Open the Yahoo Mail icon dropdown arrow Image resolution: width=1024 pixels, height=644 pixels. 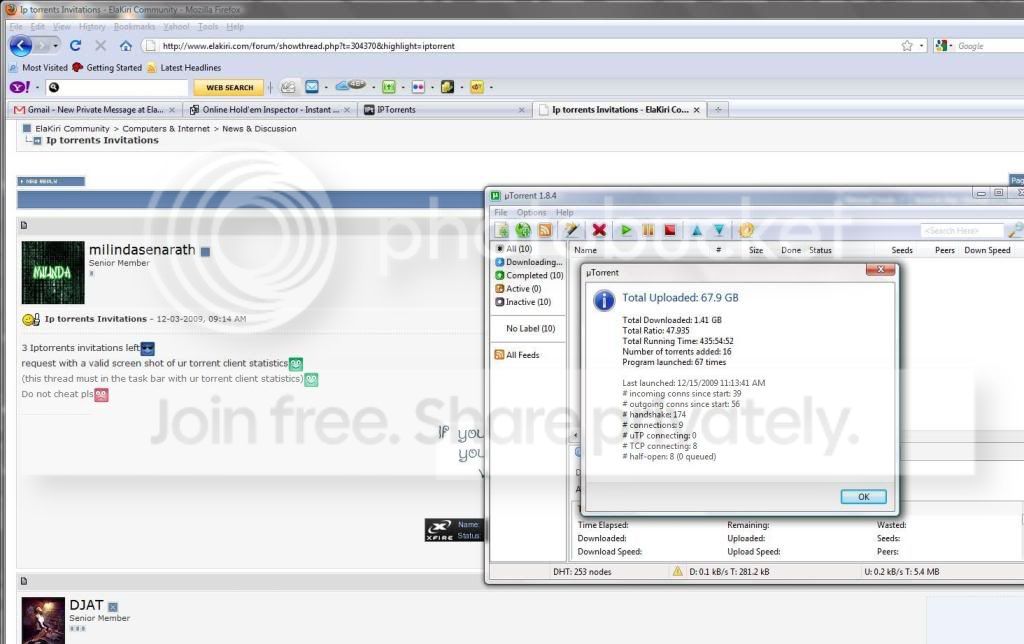(327, 87)
